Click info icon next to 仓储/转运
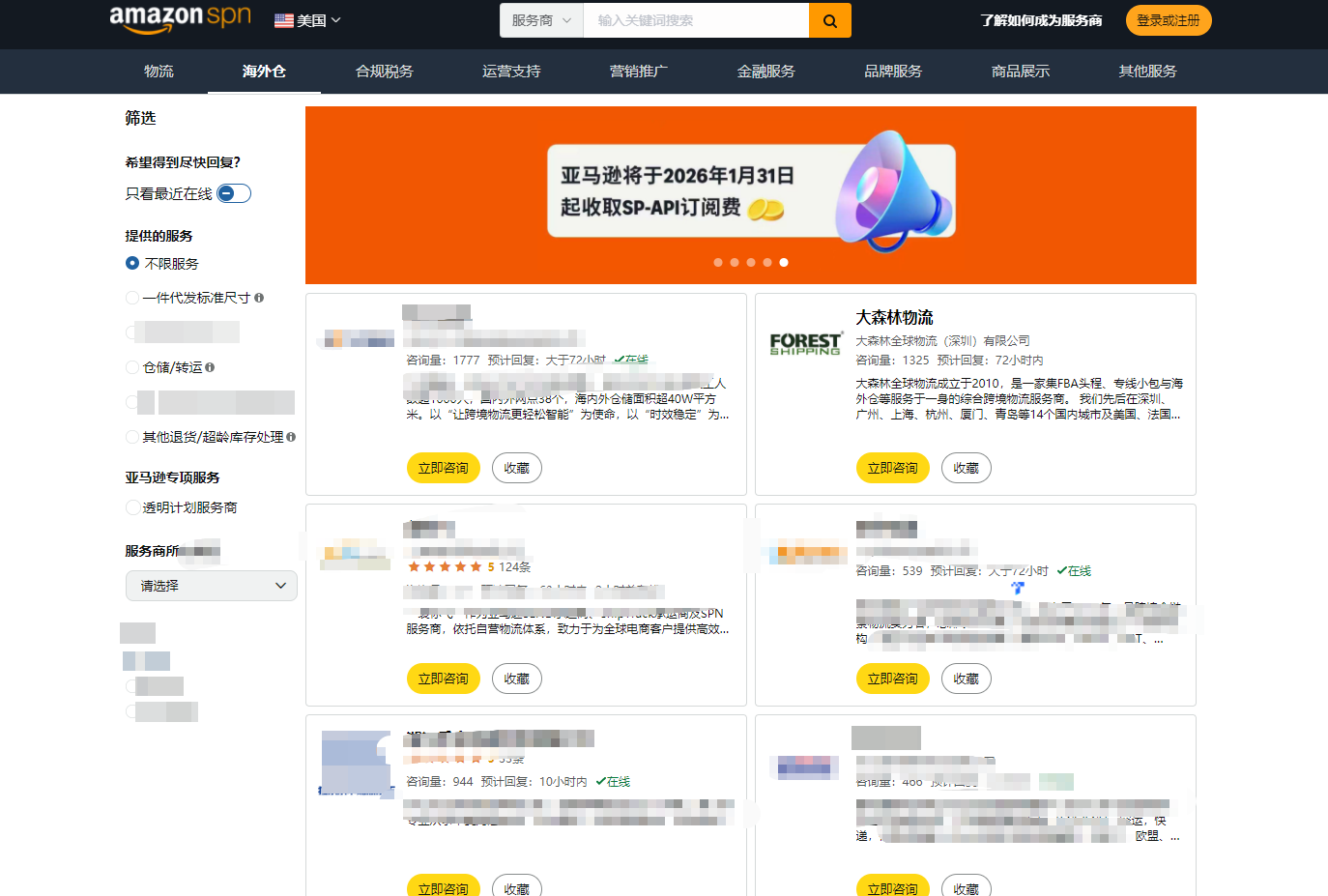Screen dimensions: 1328x896 tap(210, 367)
